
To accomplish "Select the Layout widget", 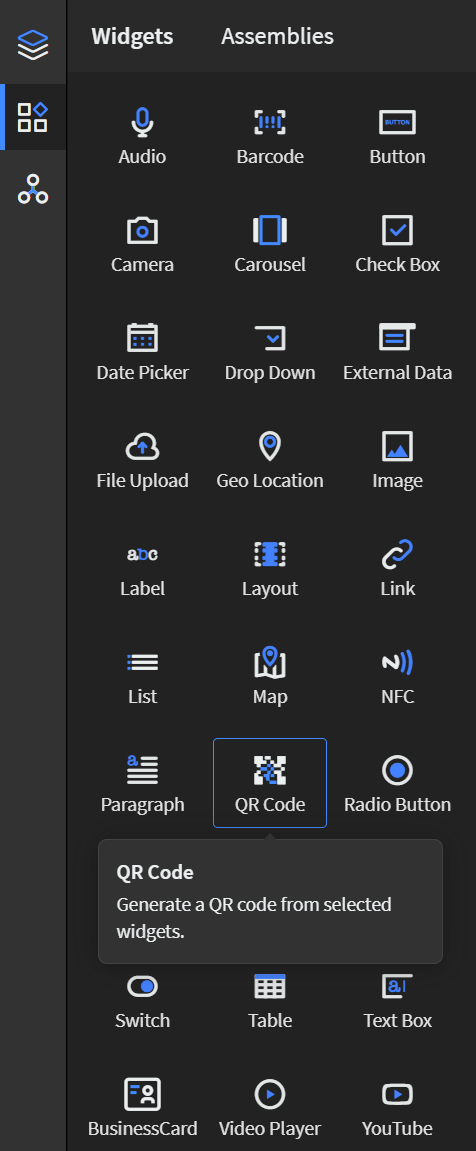I will pos(270,568).
